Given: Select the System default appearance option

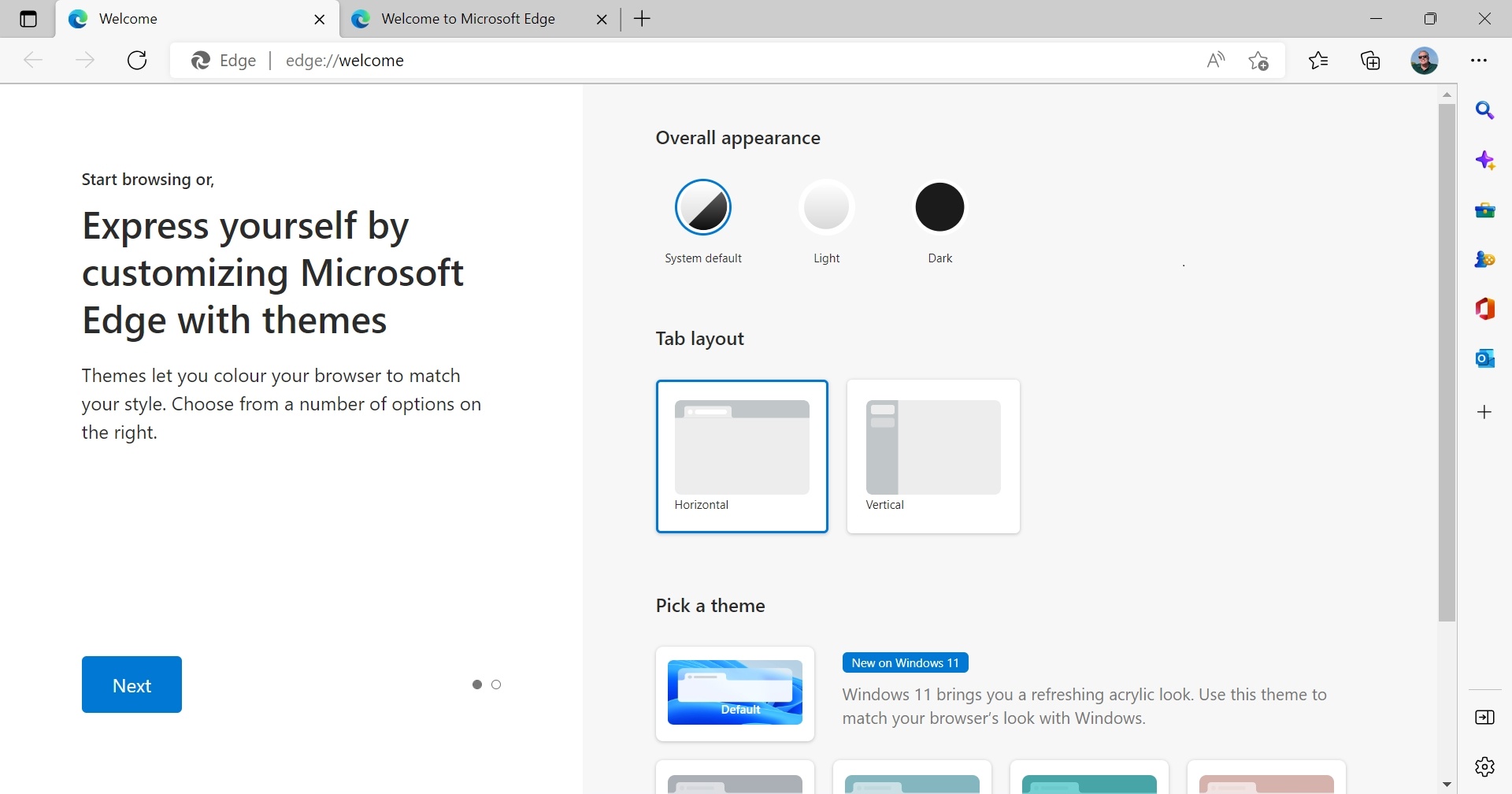Looking at the screenshot, I should click(x=702, y=207).
